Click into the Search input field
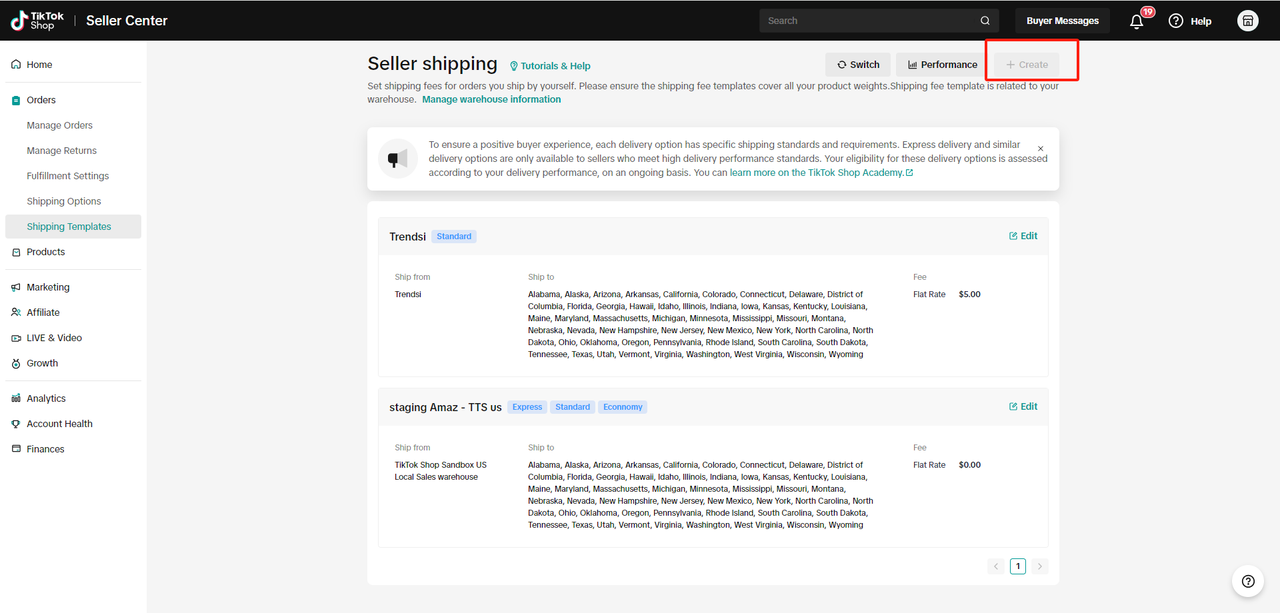Viewport: 1280px width, 613px height. click(x=865, y=21)
